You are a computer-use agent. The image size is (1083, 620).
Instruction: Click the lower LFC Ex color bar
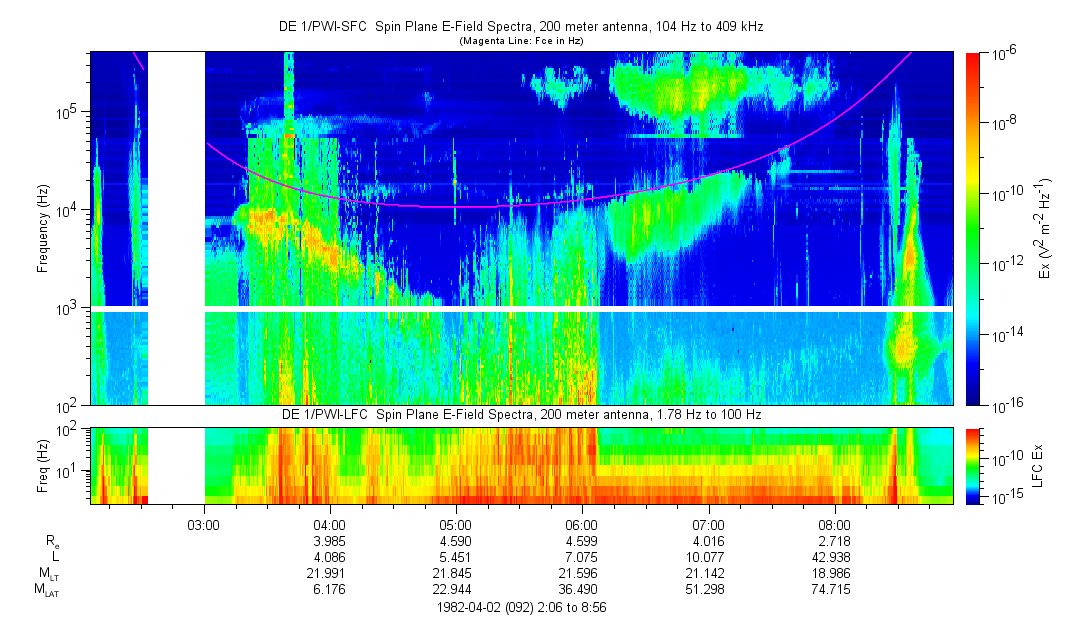(972, 465)
